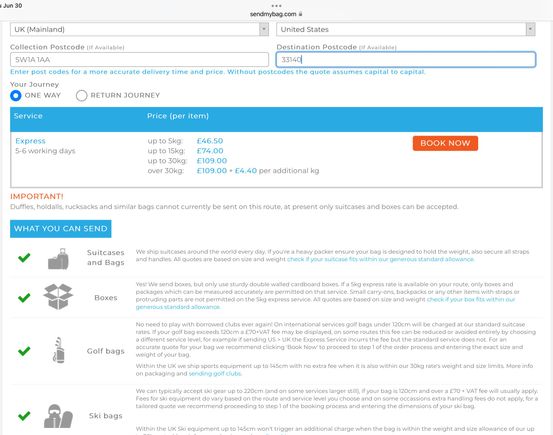This screenshot has height=435, width=553.
Task: Open the Express service link
Action: (30, 141)
